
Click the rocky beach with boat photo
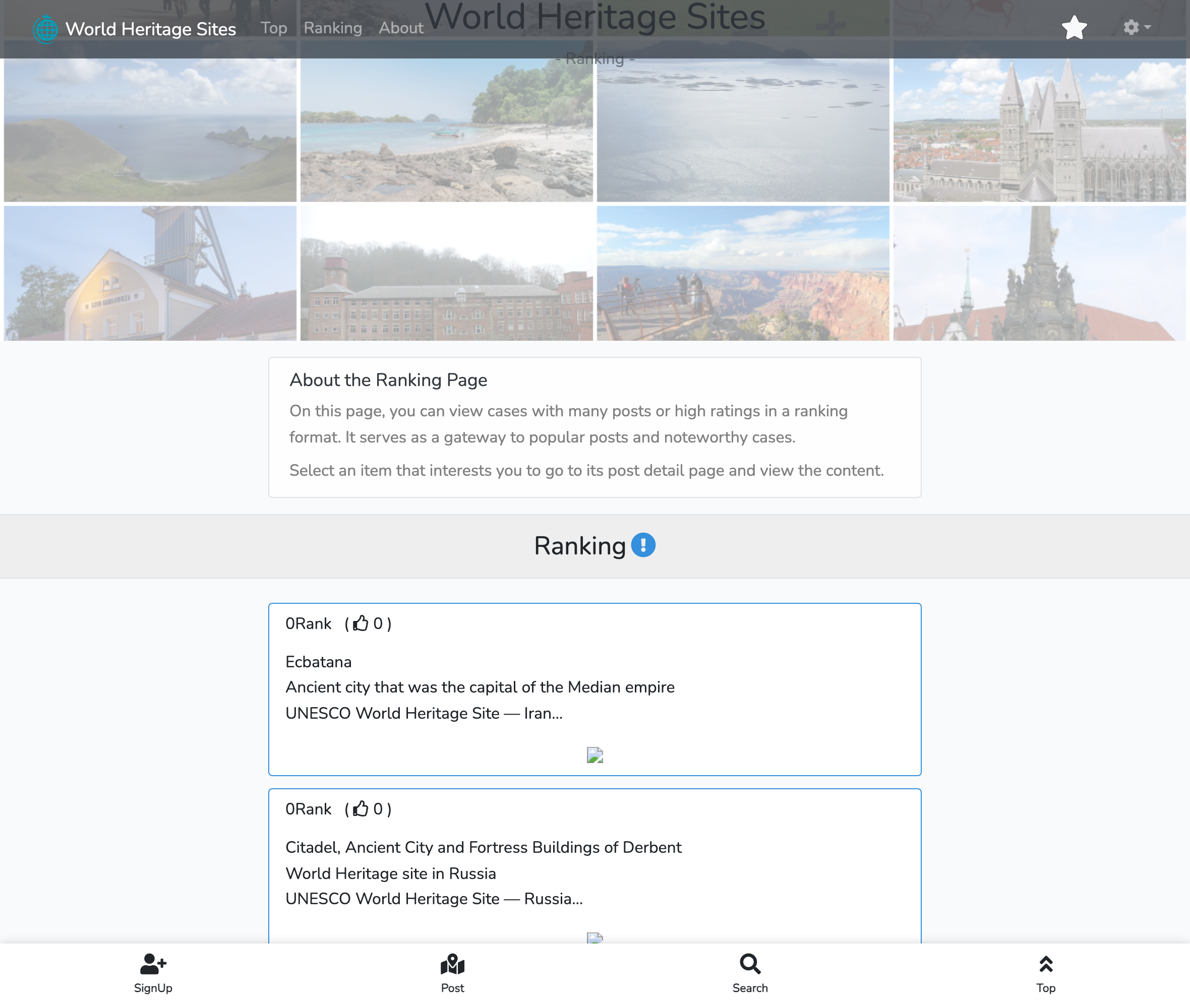(447, 130)
